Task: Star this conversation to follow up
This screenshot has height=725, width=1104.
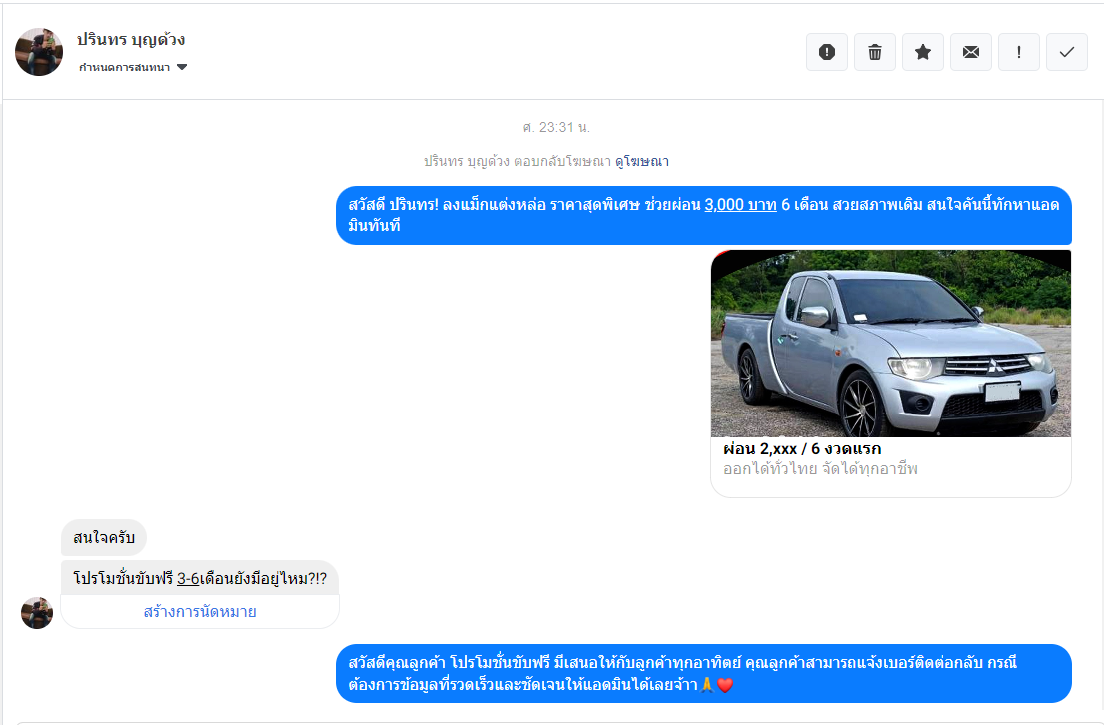Action: click(x=922, y=52)
